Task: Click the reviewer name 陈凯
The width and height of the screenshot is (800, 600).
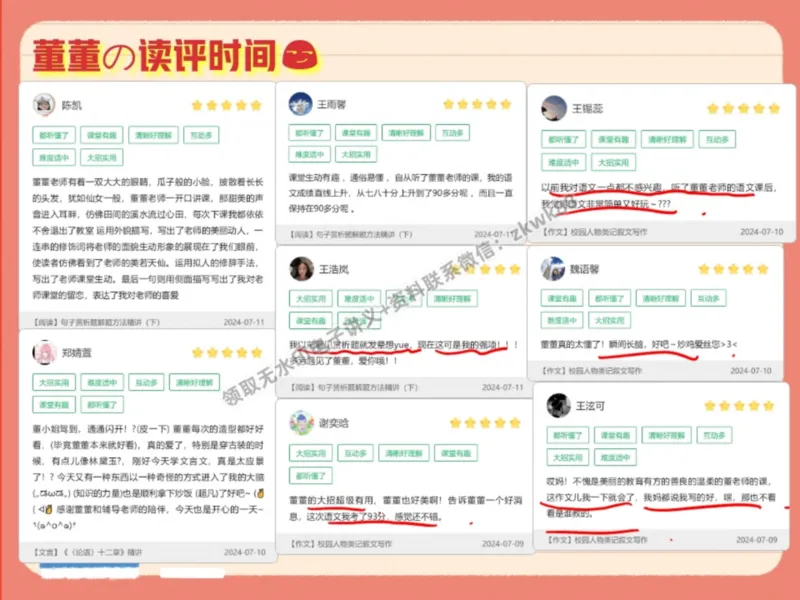Action: coord(71,105)
